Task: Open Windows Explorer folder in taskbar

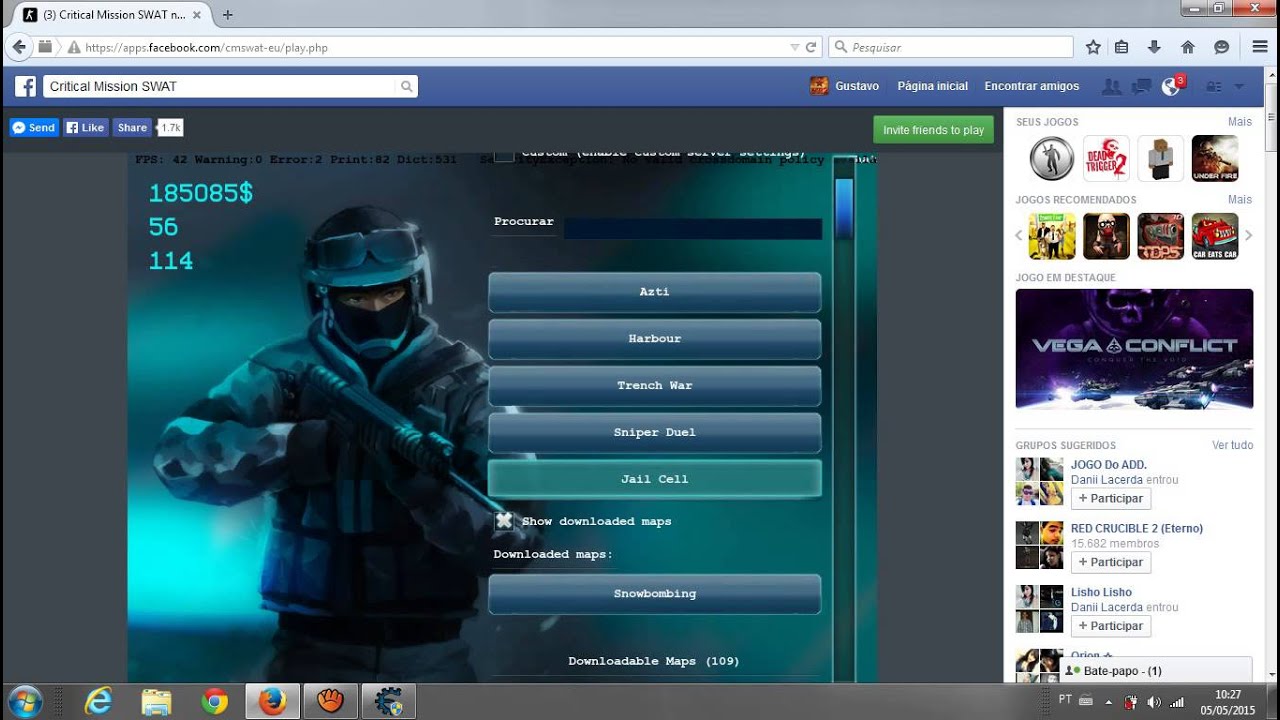Action: [x=156, y=702]
